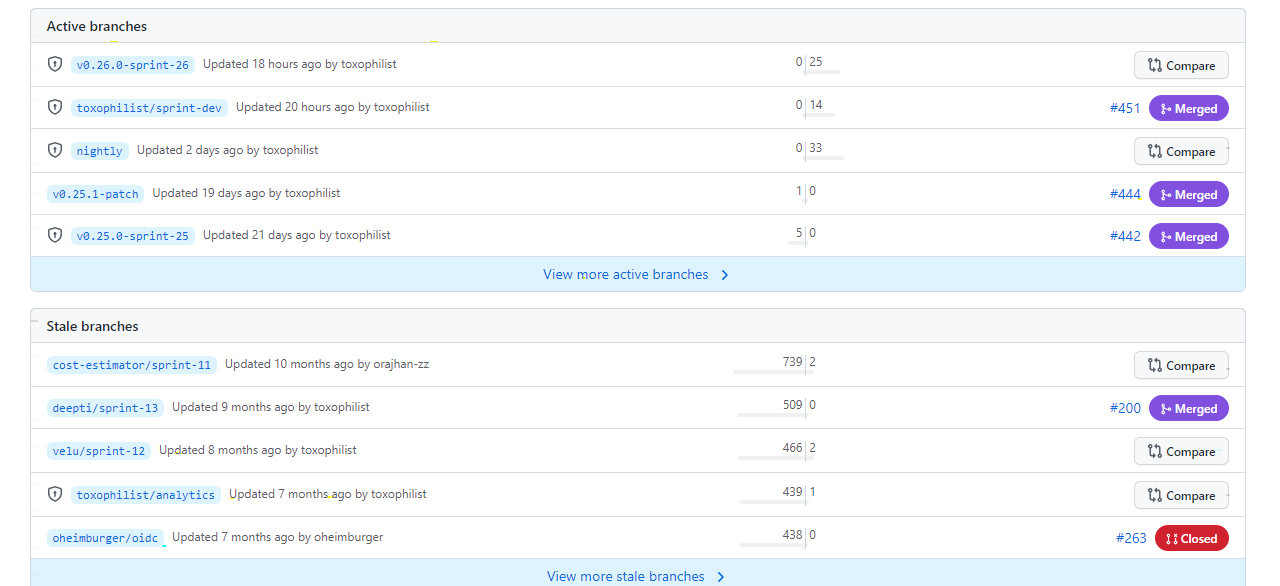This screenshot has width=1280, height=586.
Task: Open the deepti/sprint-13 branch
Action: pos(105,407)
